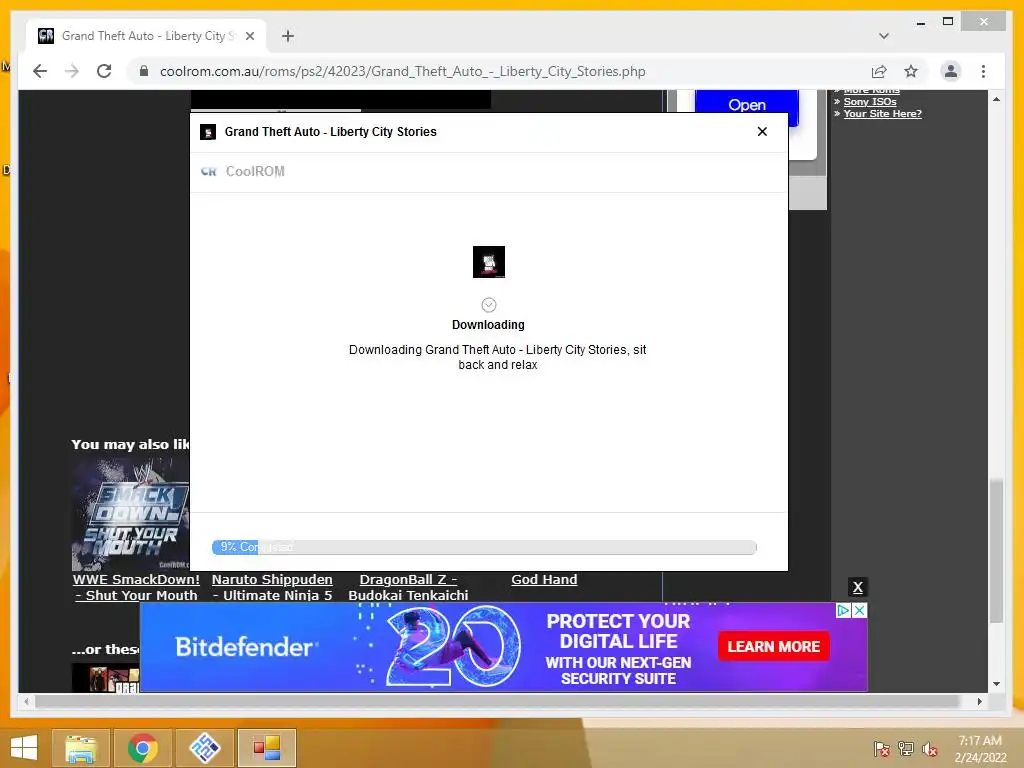Click the Bitdefender logo in the ad

[246, 647]
